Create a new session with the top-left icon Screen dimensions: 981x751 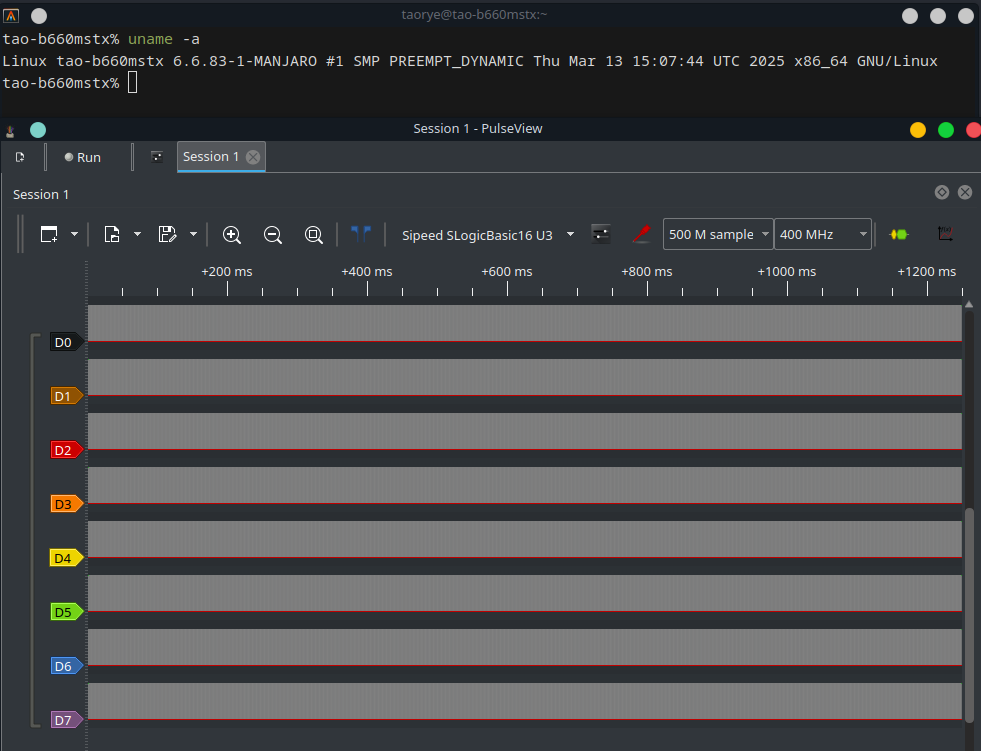pyautogui.click(x=20, y=157)
